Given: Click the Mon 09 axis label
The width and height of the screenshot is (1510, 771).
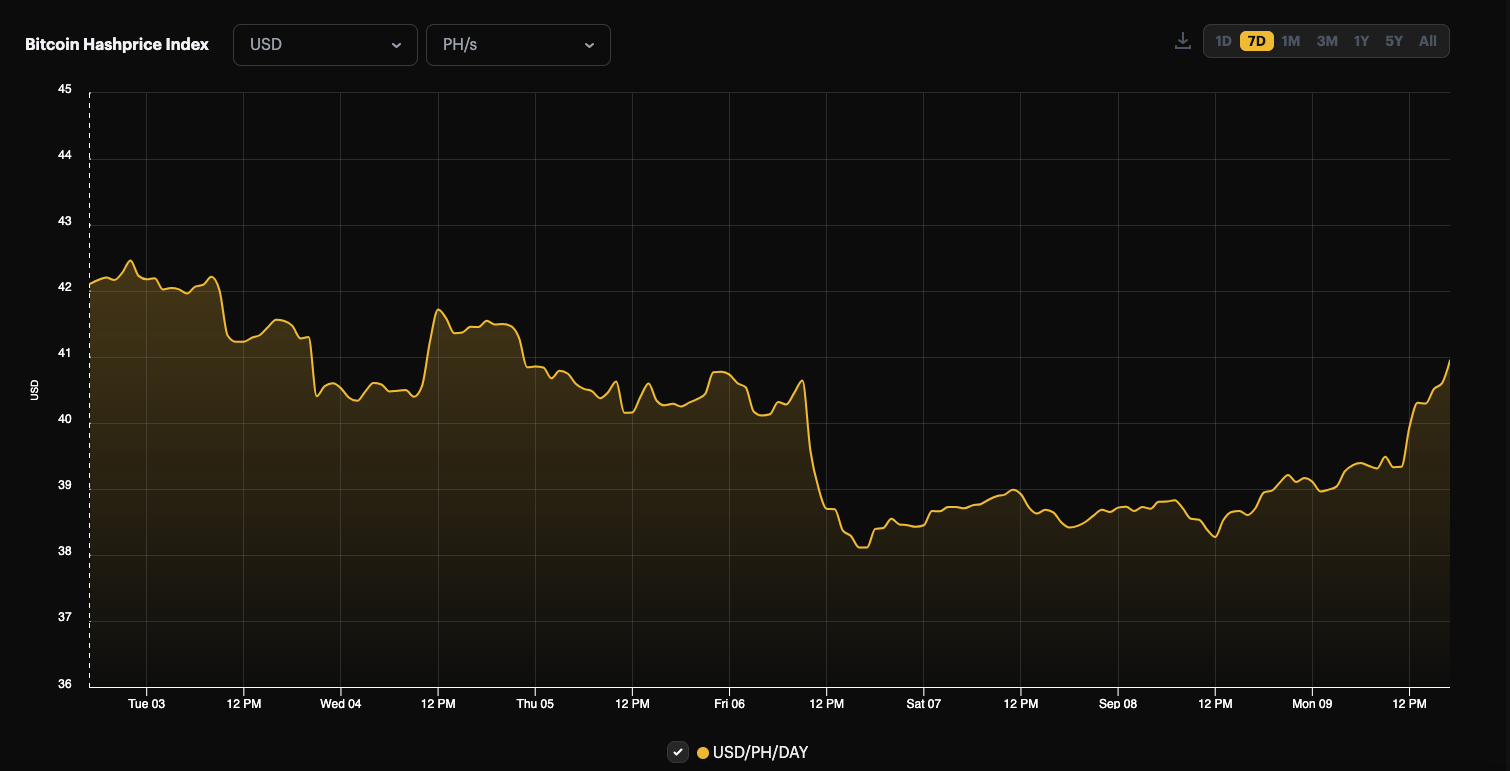Looking at the screenshot, I should click(x=1311, y=704).
